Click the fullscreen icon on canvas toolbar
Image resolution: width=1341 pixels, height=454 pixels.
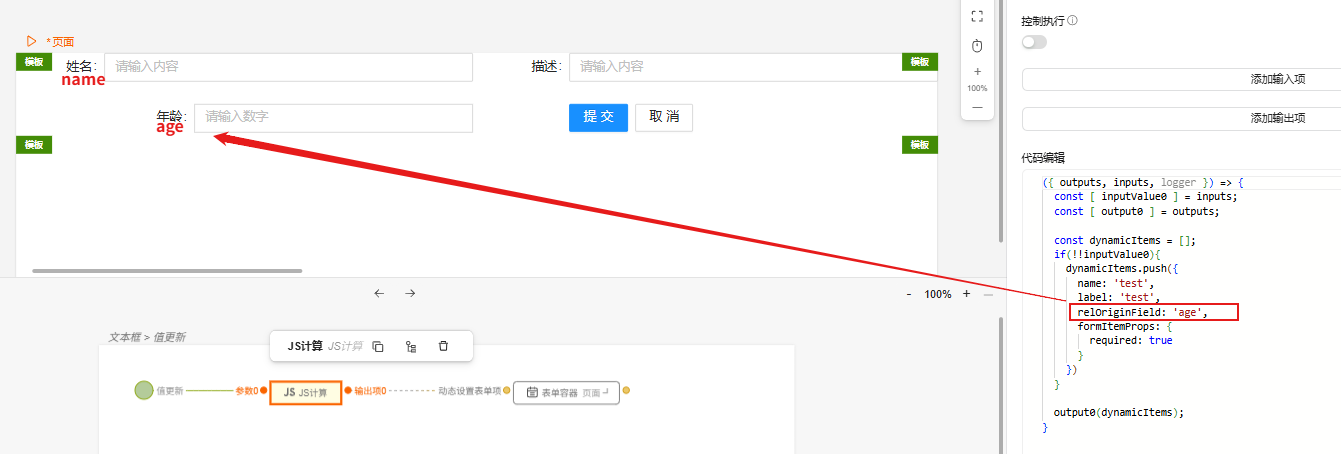(977, 16)
